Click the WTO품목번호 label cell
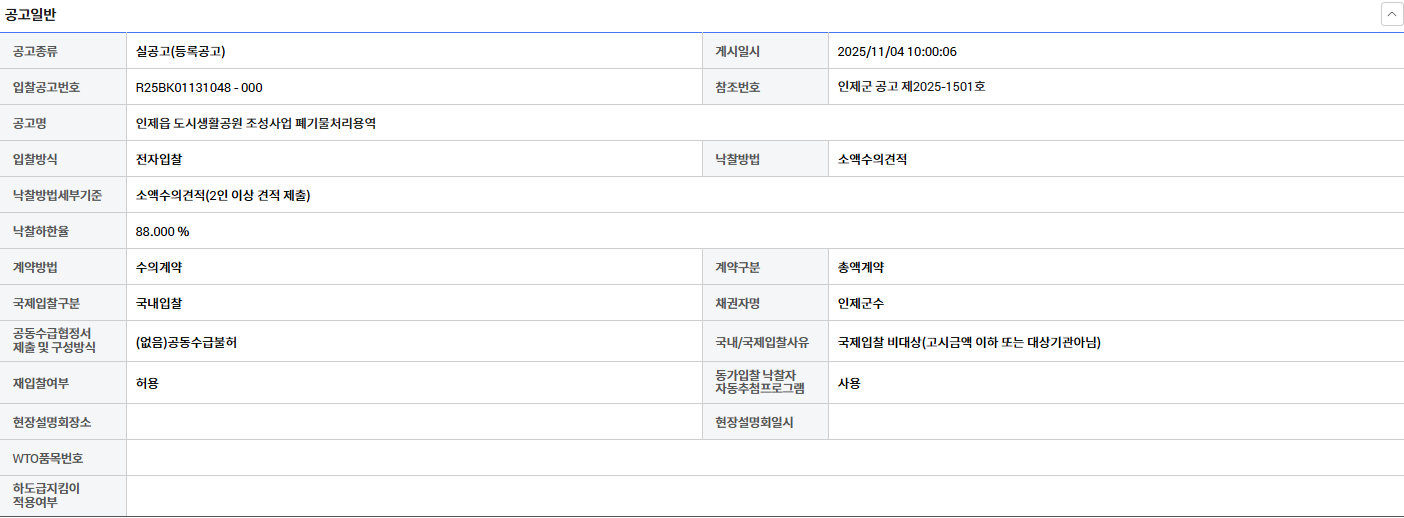The height and width of the screenshot is (518, 1404). coord(48,458)
